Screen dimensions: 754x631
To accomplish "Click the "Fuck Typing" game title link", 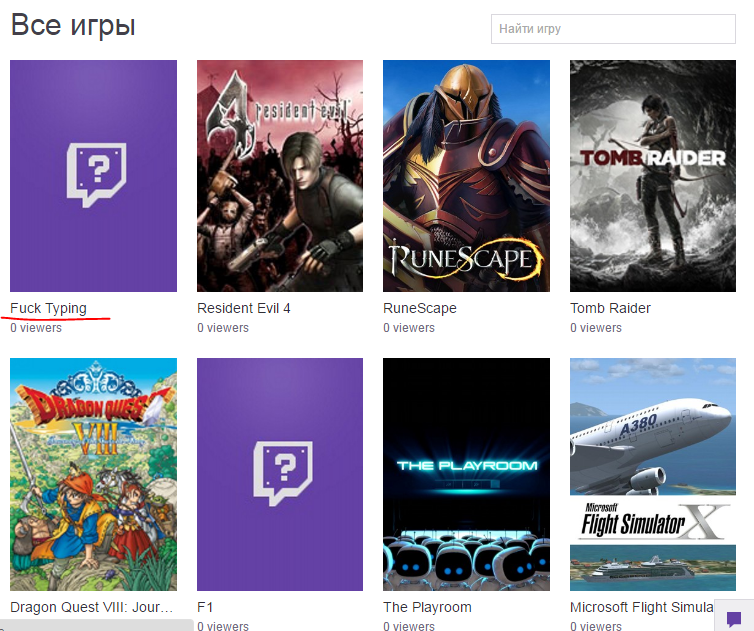I will pyautogui.click(x=49, y=308).
